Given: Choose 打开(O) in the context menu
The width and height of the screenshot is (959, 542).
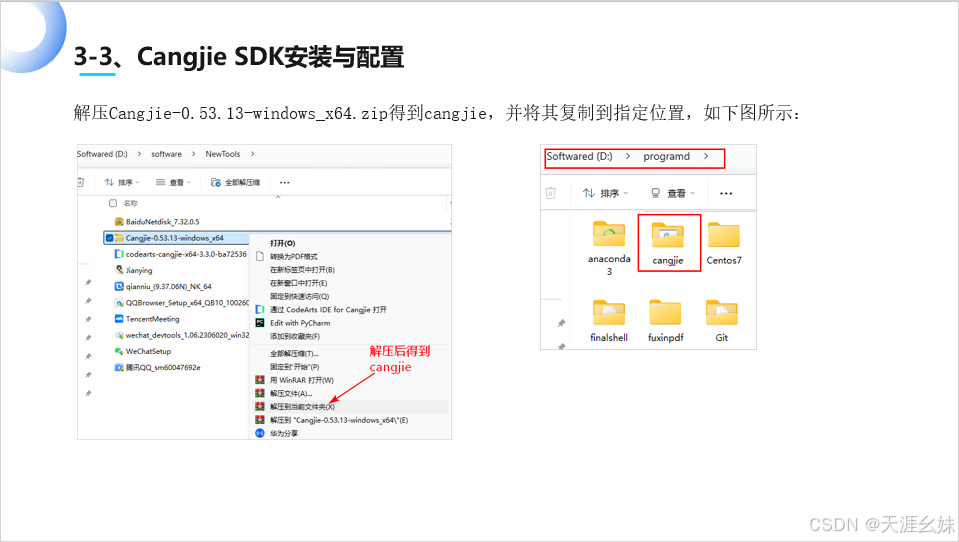Looking at the screenshot, I should pos(283,243).
